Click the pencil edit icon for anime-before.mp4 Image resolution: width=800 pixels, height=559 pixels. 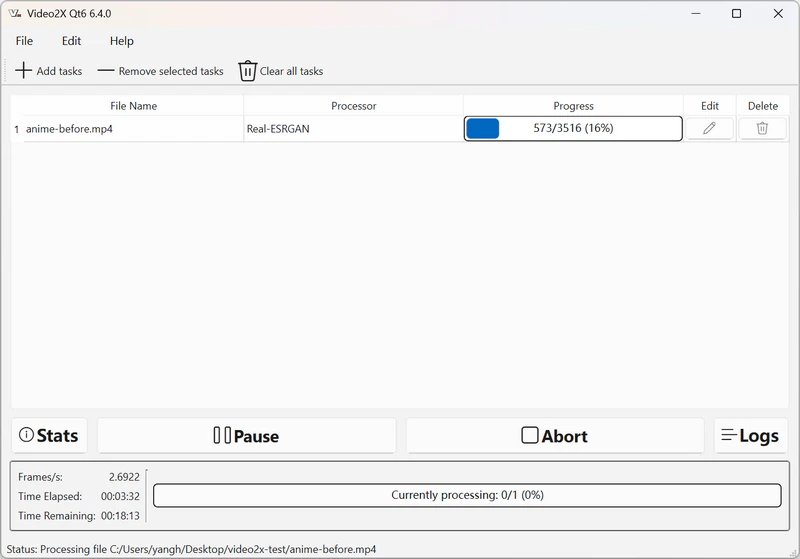pyautogui.click(x=709, y=128)
